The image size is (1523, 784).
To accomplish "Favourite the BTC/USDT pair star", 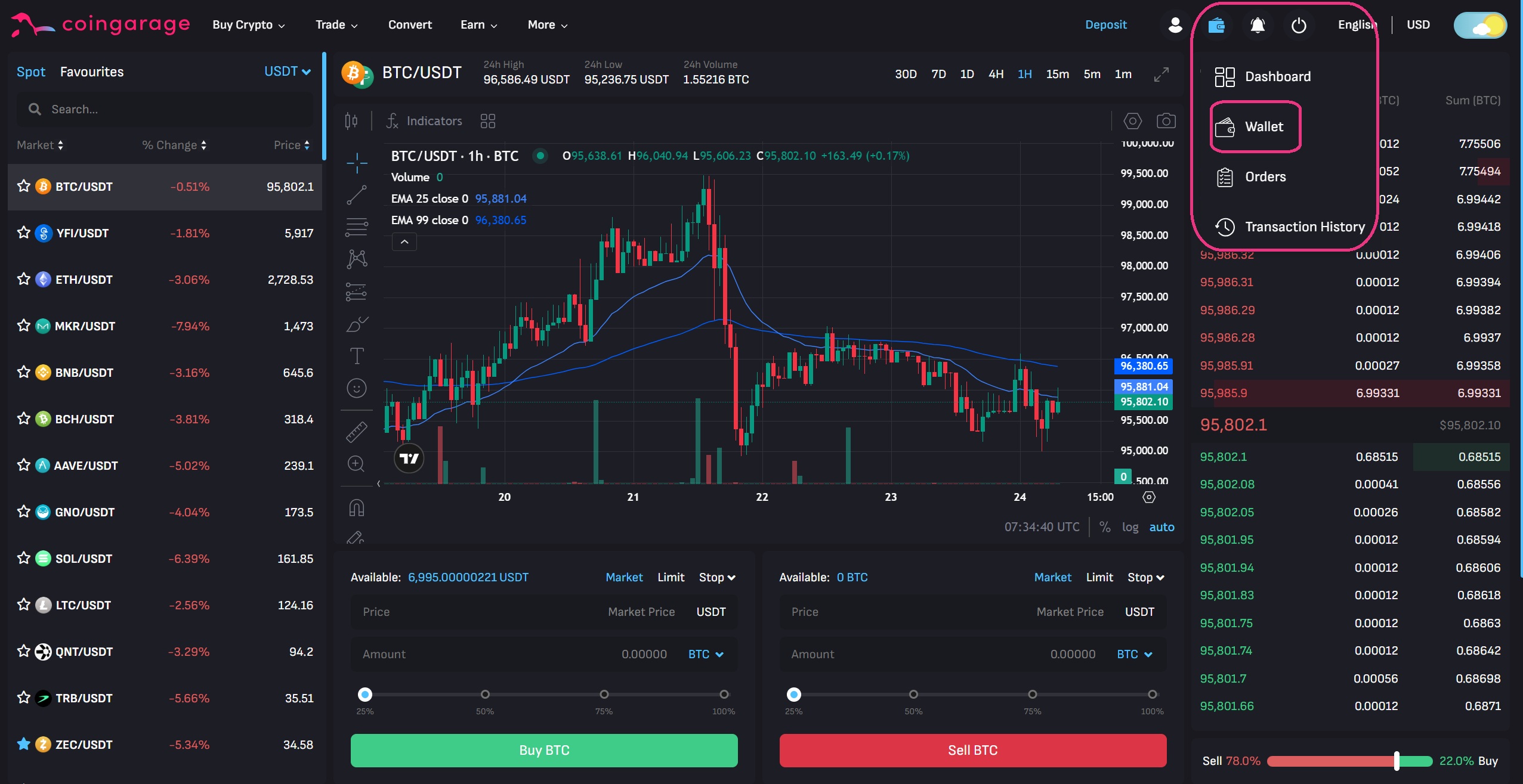I will coord(24,186).
